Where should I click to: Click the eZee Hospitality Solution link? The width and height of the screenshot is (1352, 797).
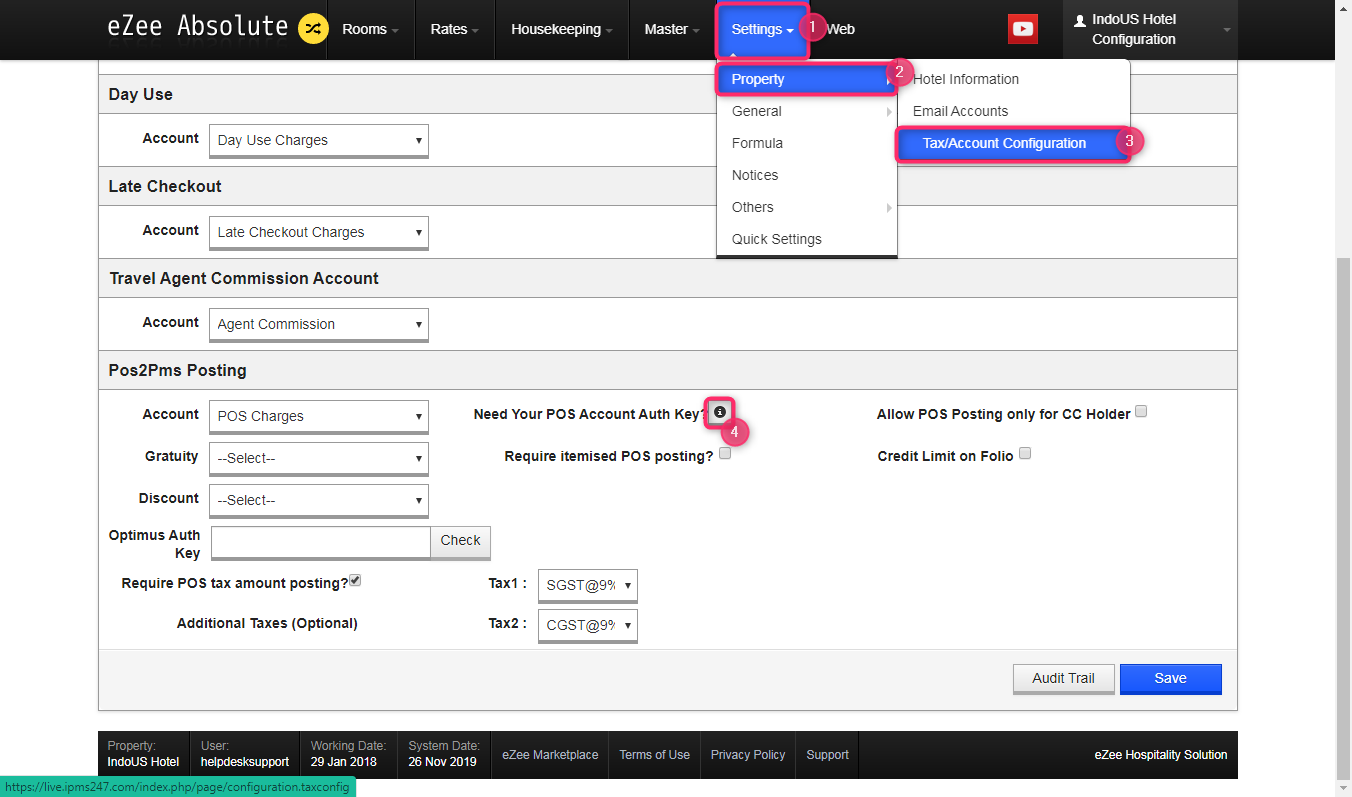(1161, 755)
